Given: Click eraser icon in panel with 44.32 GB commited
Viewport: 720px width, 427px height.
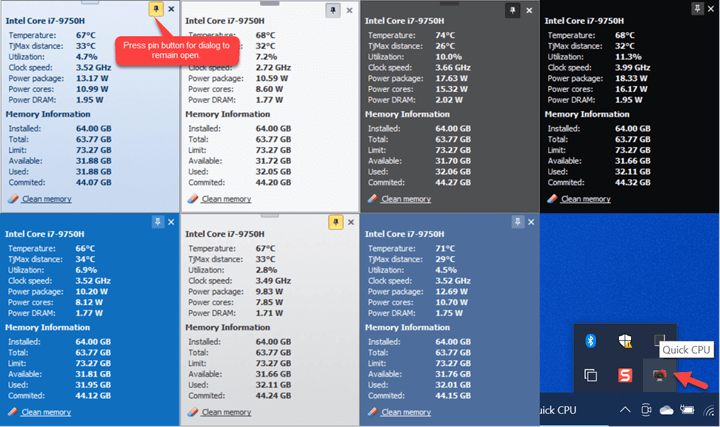Looking at the screenshot, I should (x=552, y=198).
